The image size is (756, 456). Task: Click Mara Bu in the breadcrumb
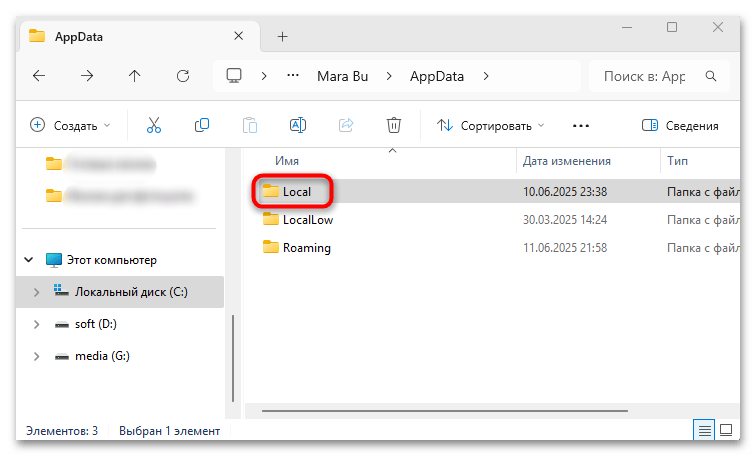[x=342, y=76]
